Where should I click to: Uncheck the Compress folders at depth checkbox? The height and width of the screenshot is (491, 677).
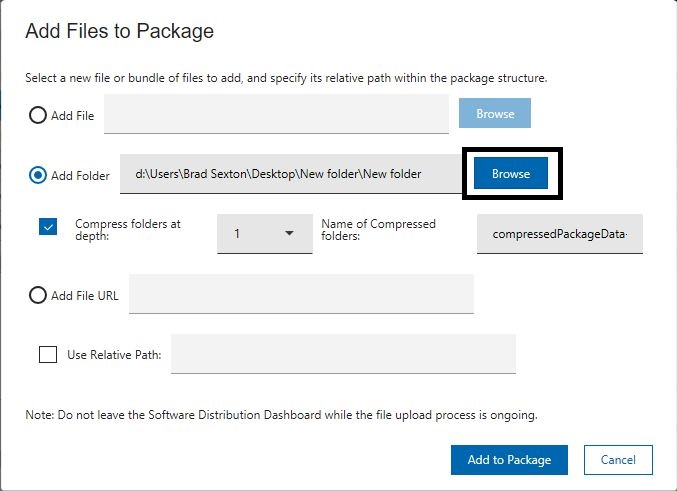[48, 226]
